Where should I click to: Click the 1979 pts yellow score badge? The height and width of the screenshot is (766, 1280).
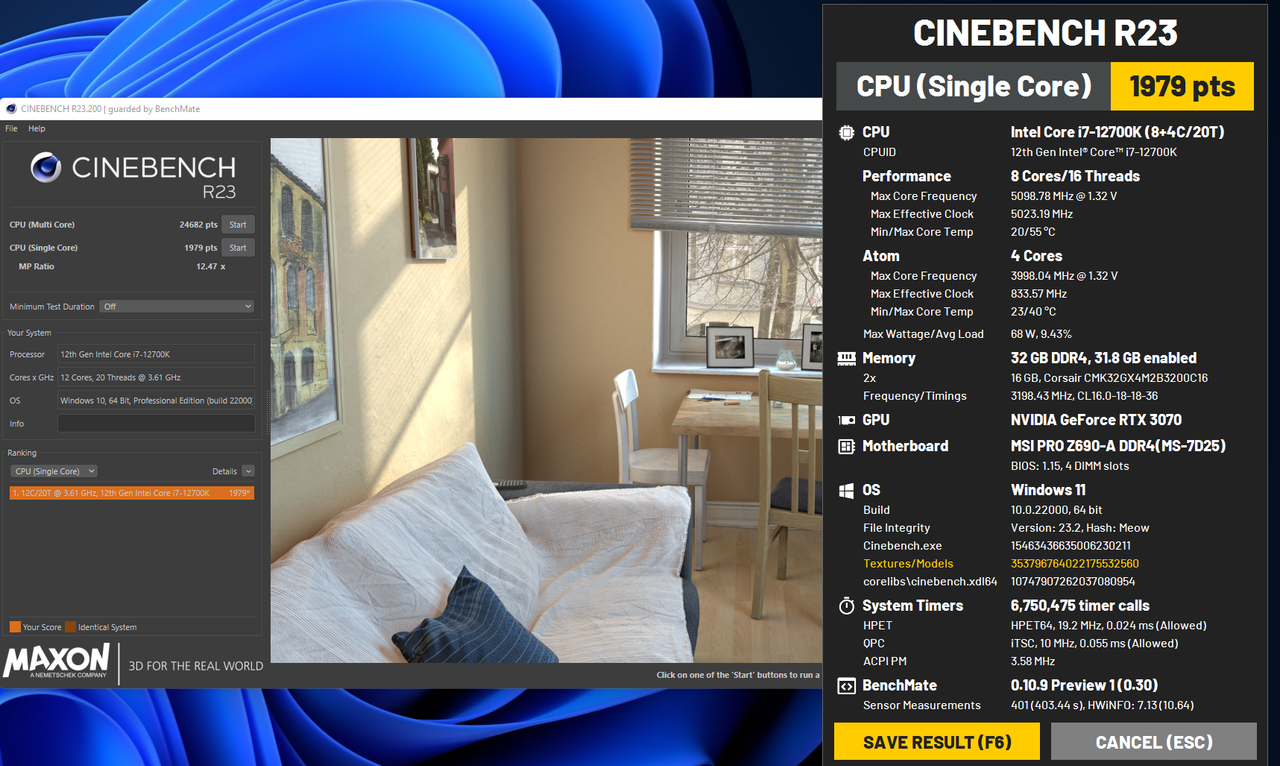tap(1182, 86)
